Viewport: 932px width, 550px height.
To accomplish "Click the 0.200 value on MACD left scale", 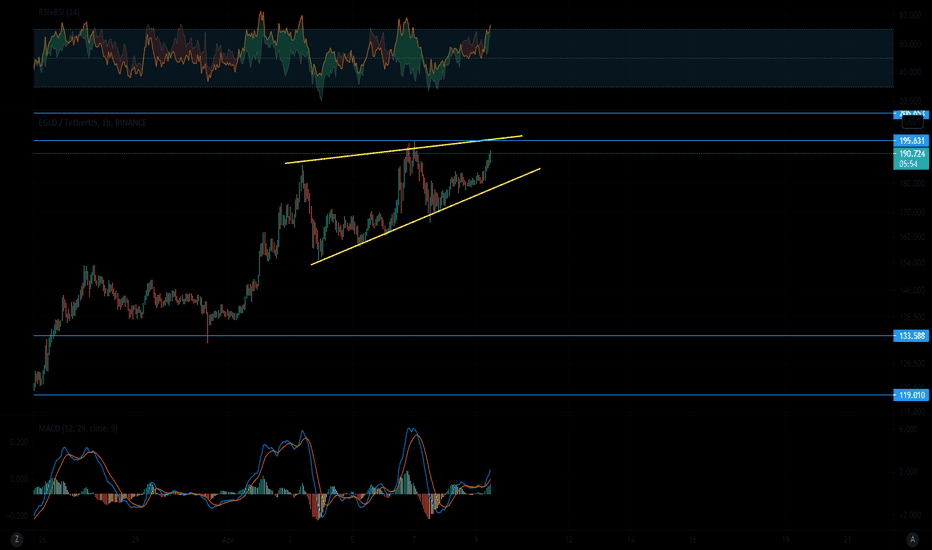I will 18,442.
